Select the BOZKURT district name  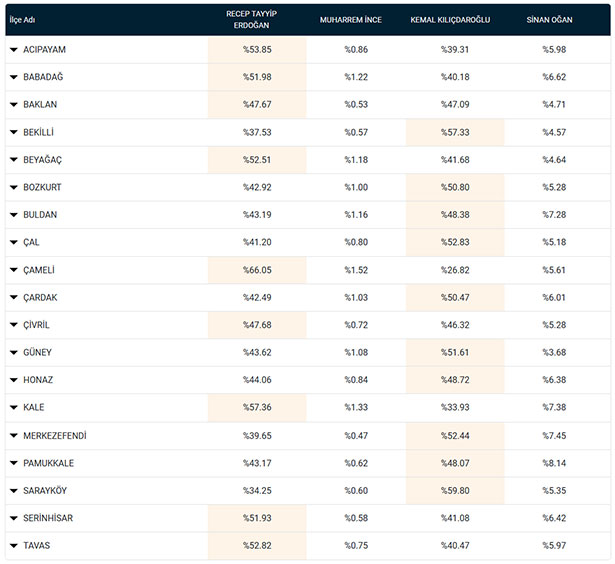point(42,187)
